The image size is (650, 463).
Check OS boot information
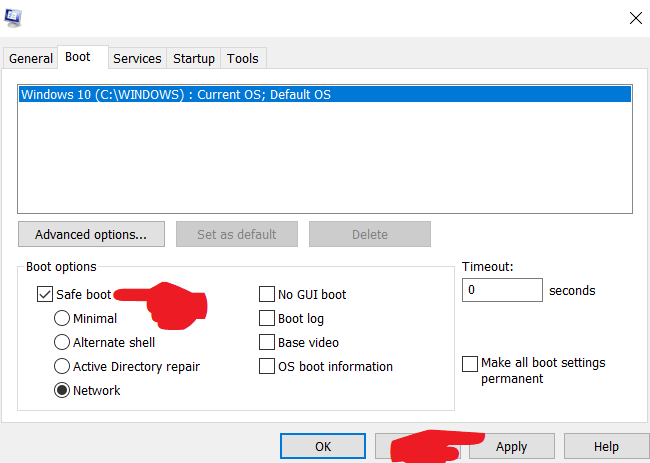pyautogui.click(x=267, y=366)
